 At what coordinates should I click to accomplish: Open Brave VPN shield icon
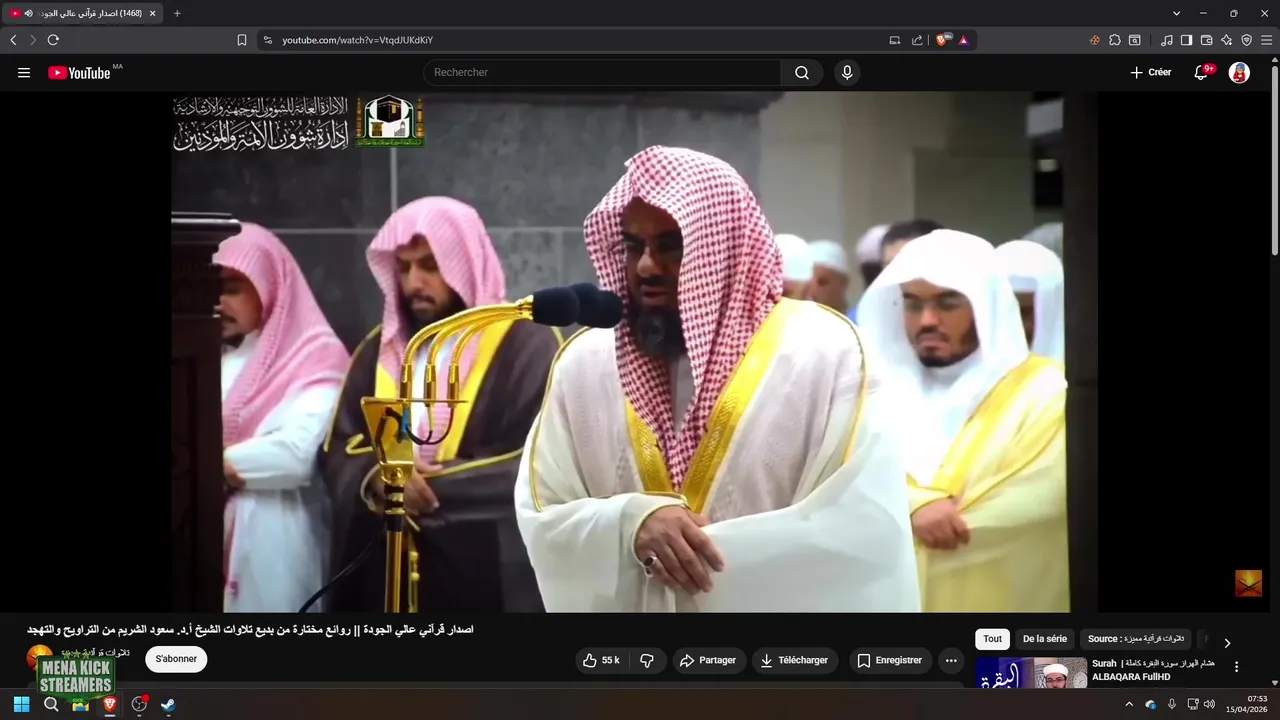pyautogui.click(x=1247, y=40)
